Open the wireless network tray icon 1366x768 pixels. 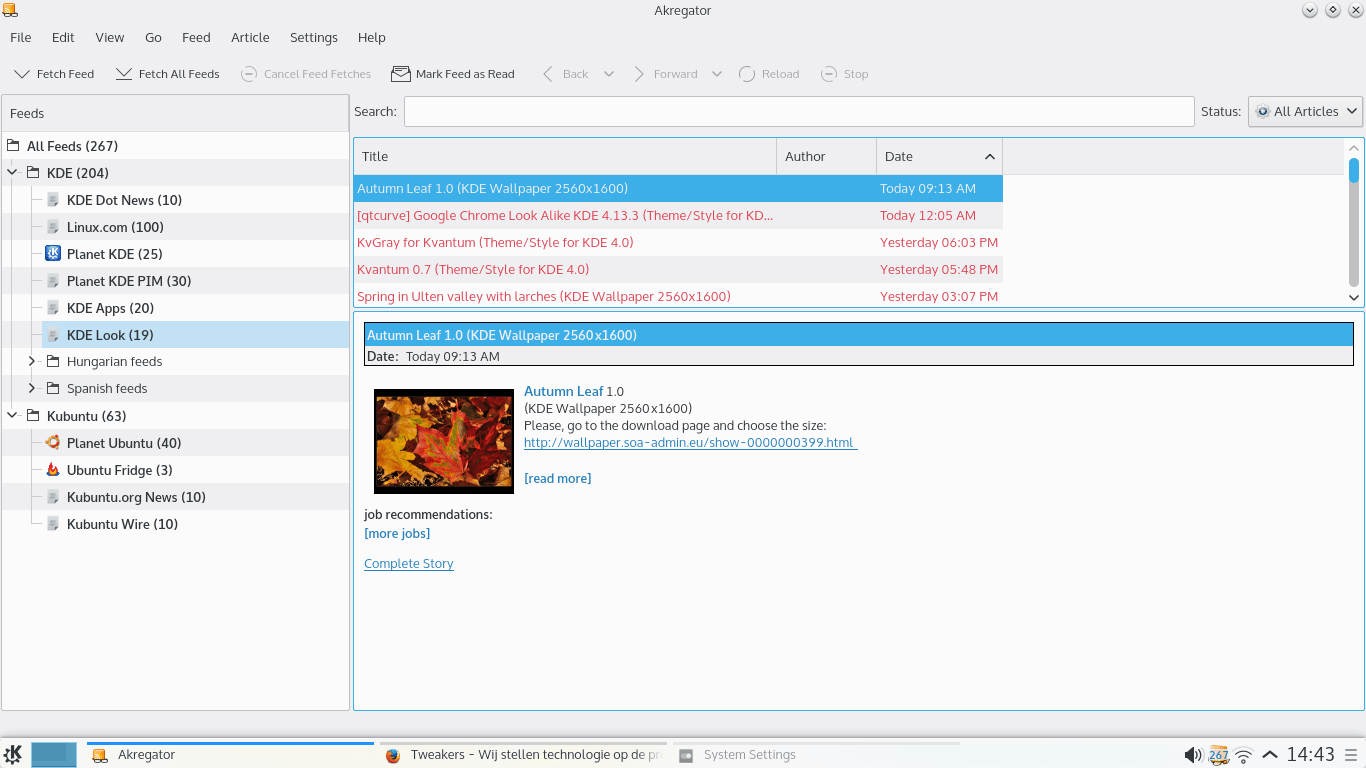[1244, 755]
